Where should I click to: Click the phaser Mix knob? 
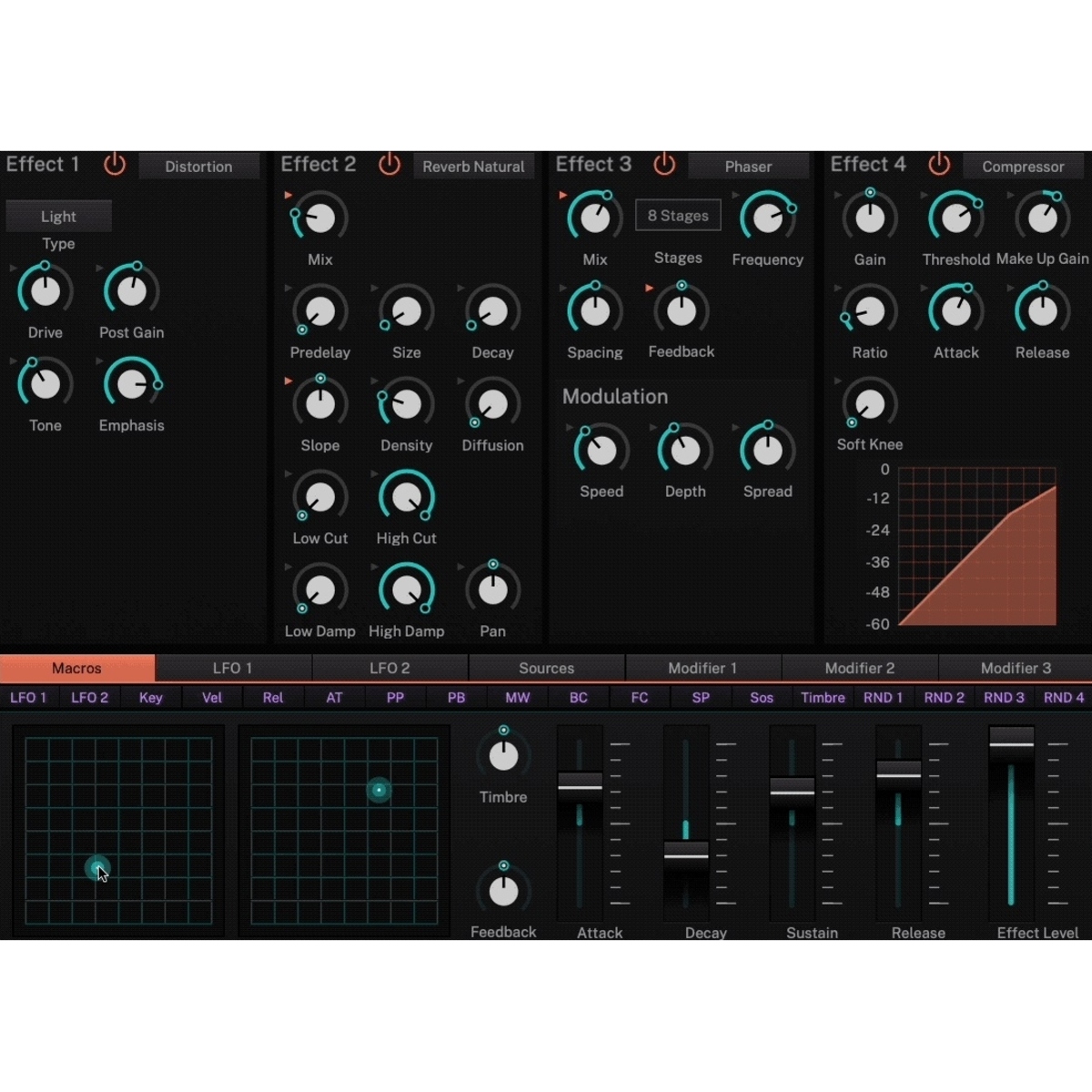(595, 218)
